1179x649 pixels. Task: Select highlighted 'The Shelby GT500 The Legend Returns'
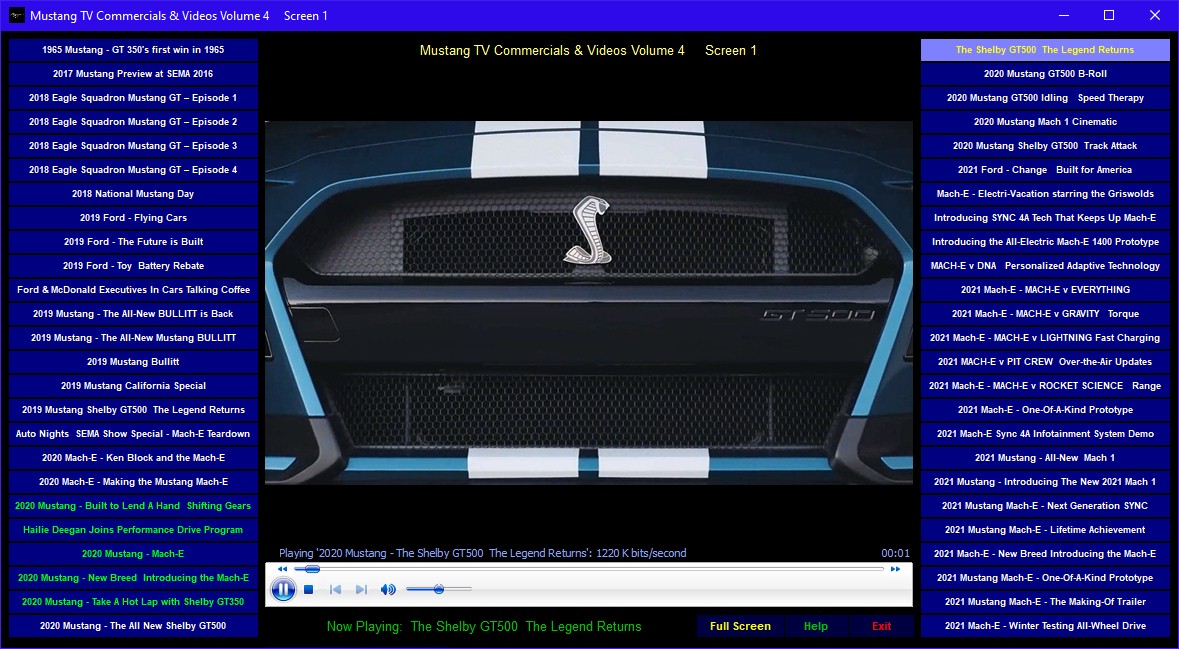click(1045, 50)
